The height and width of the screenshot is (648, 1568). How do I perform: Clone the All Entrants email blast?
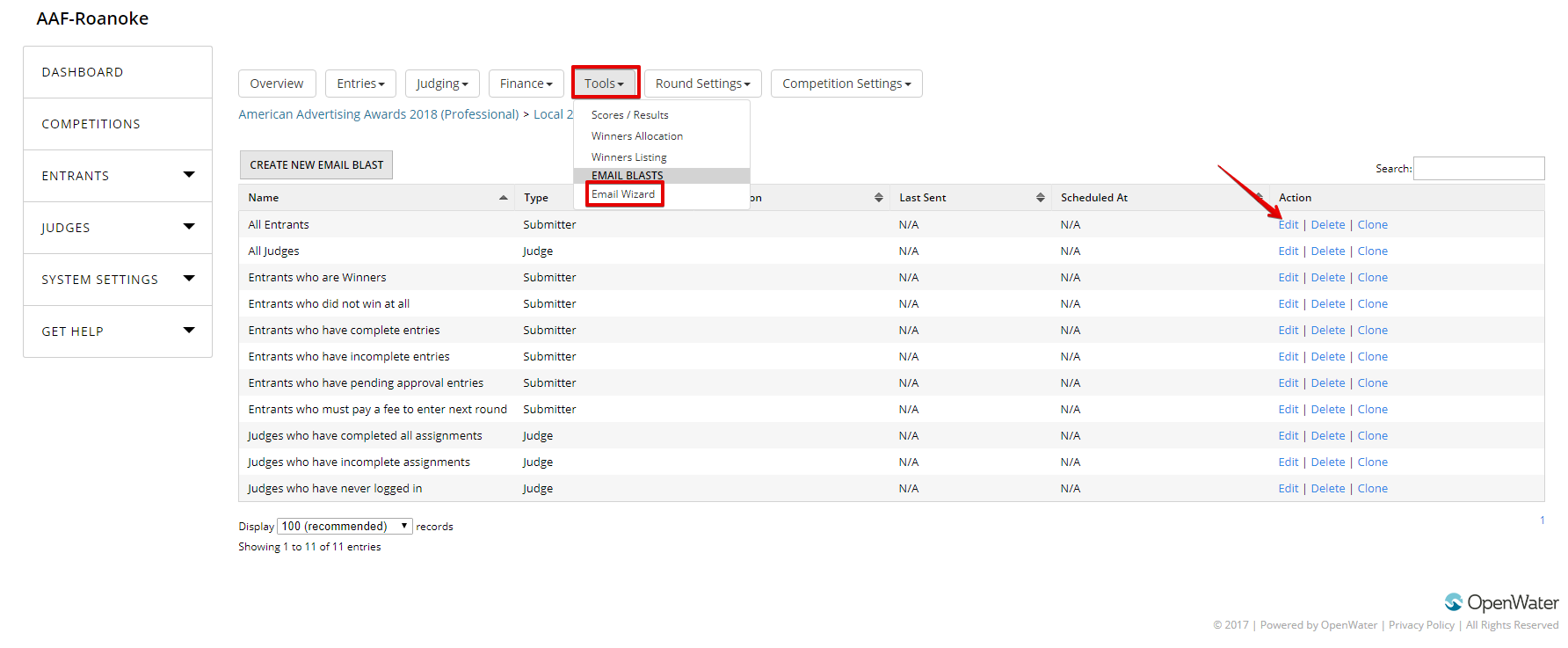click(1373, 225)
